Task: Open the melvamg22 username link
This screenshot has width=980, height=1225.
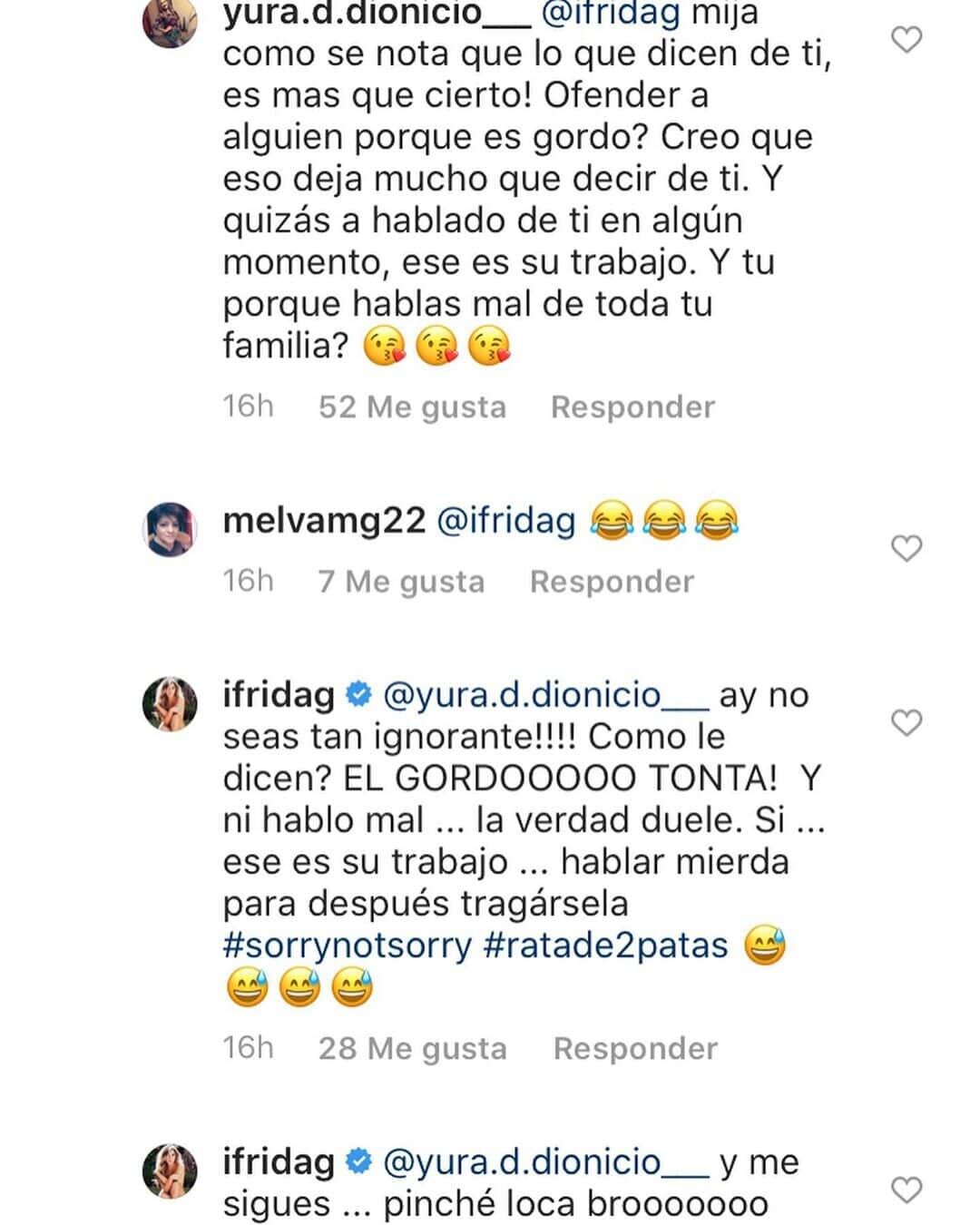Action: [x=324, y=521]
